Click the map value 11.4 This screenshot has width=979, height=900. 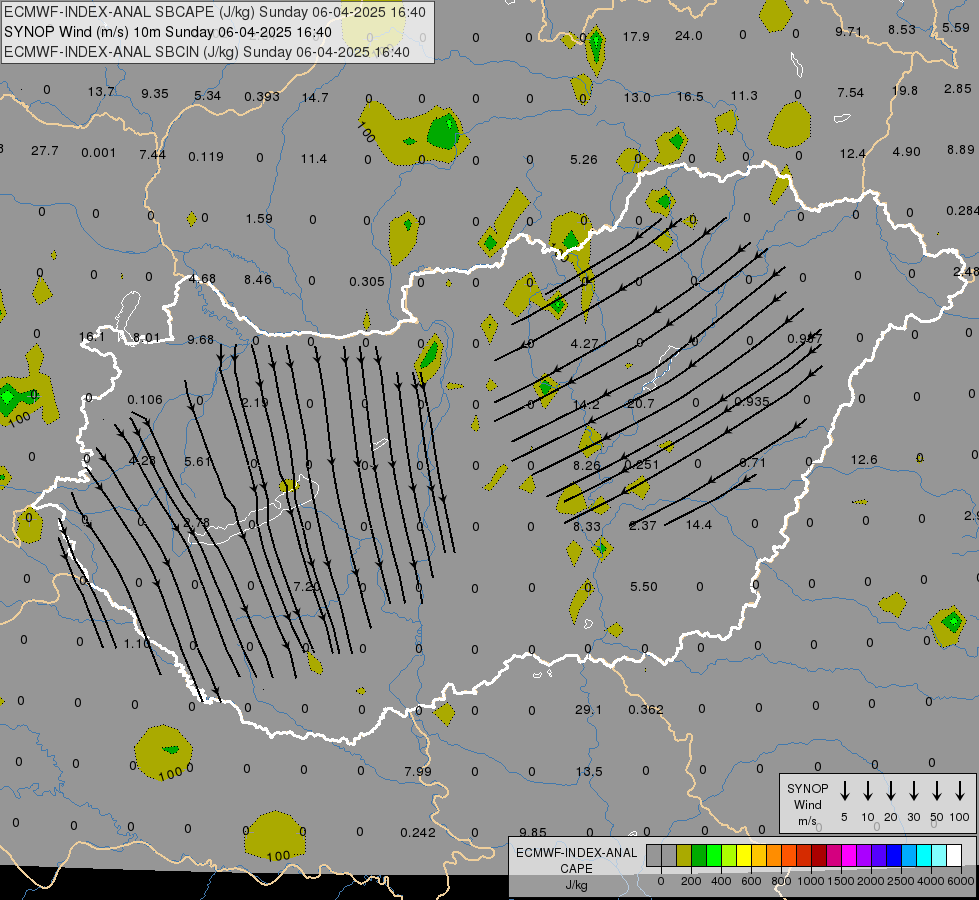tap(313, 159)
